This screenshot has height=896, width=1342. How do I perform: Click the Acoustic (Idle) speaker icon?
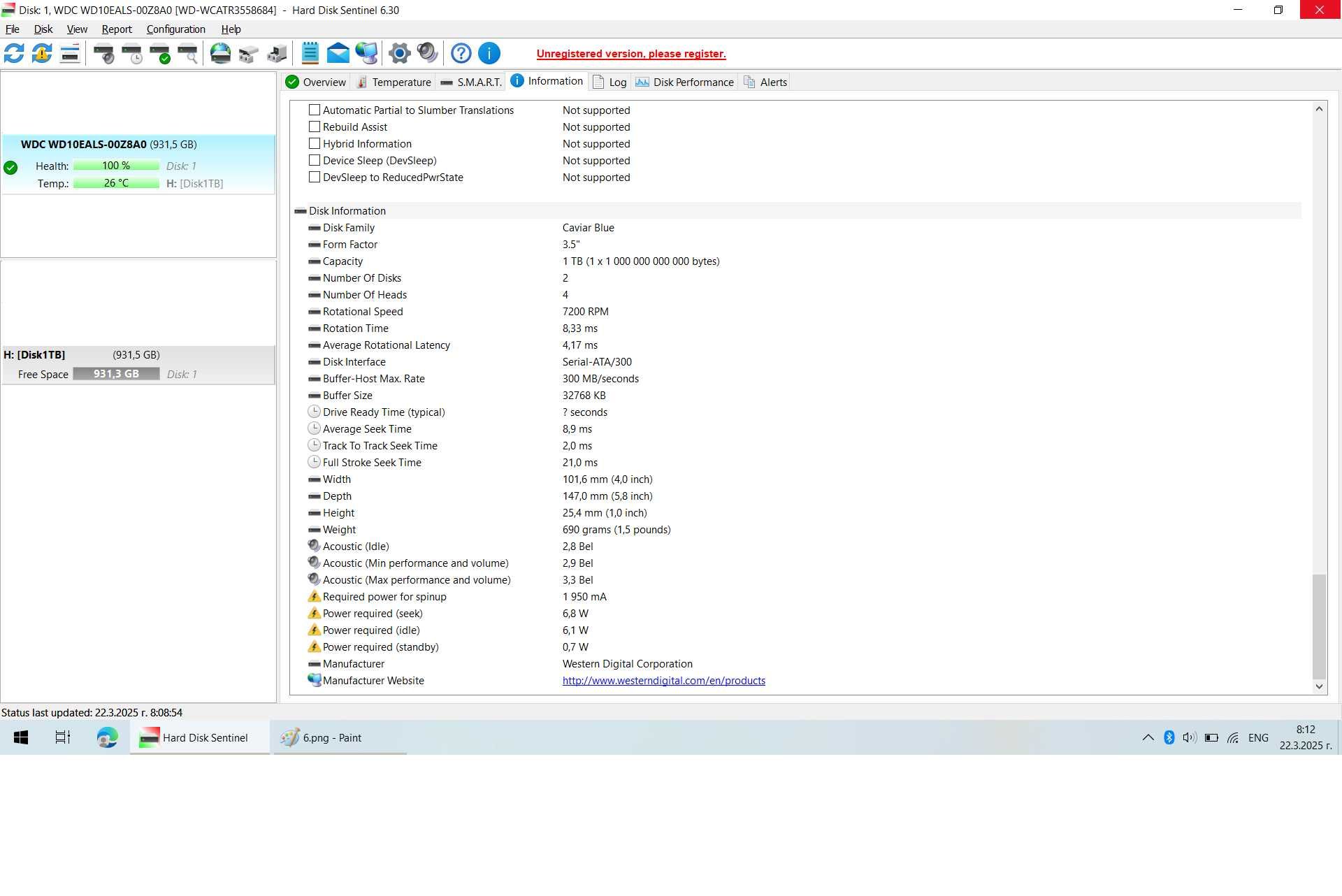[315, 546]
